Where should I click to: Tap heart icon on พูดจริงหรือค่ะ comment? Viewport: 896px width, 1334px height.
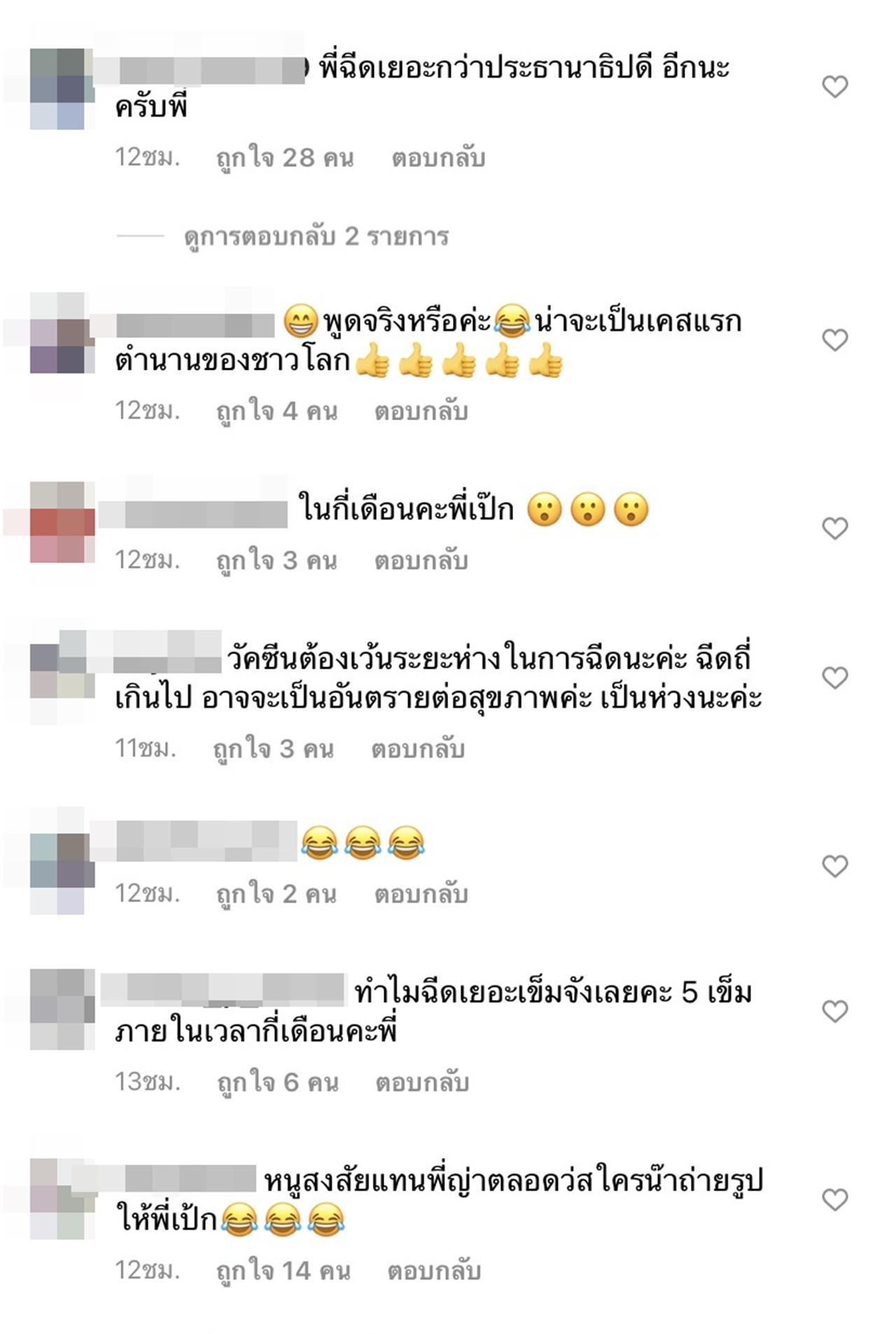pyautogui.click(x=834, y=340)
